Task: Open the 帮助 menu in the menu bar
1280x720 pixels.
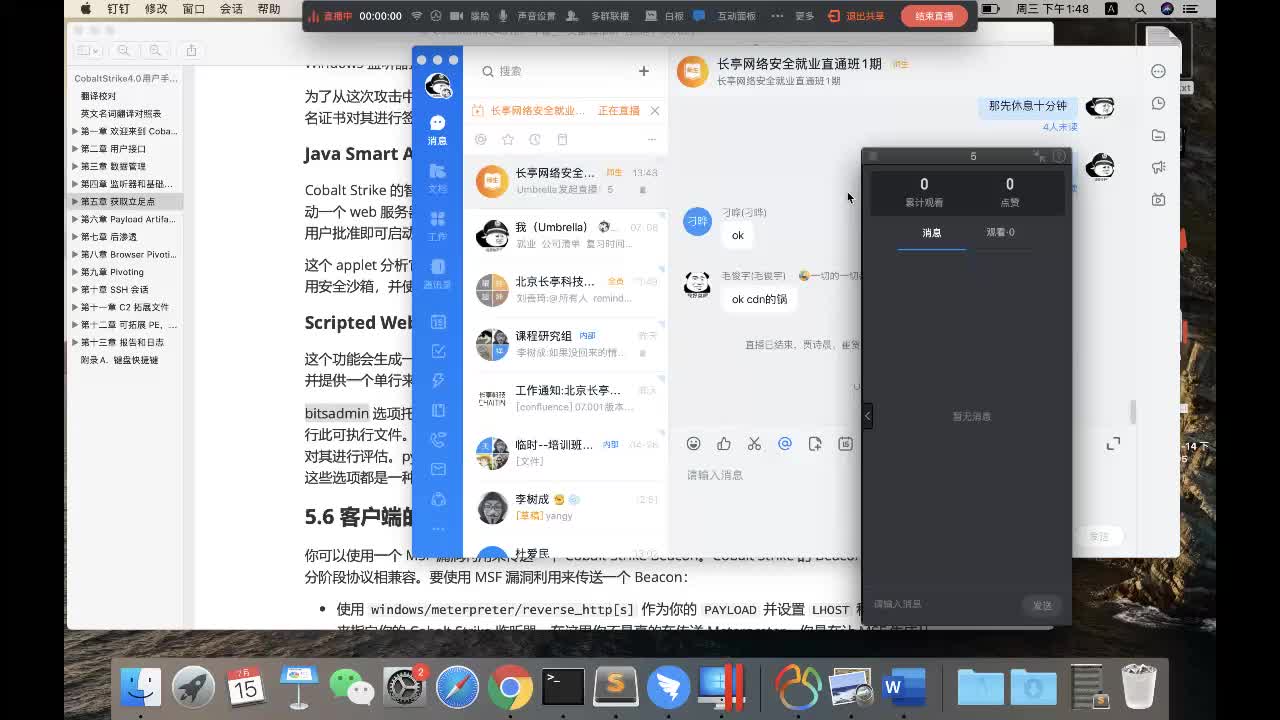Action: click(269, 9)
